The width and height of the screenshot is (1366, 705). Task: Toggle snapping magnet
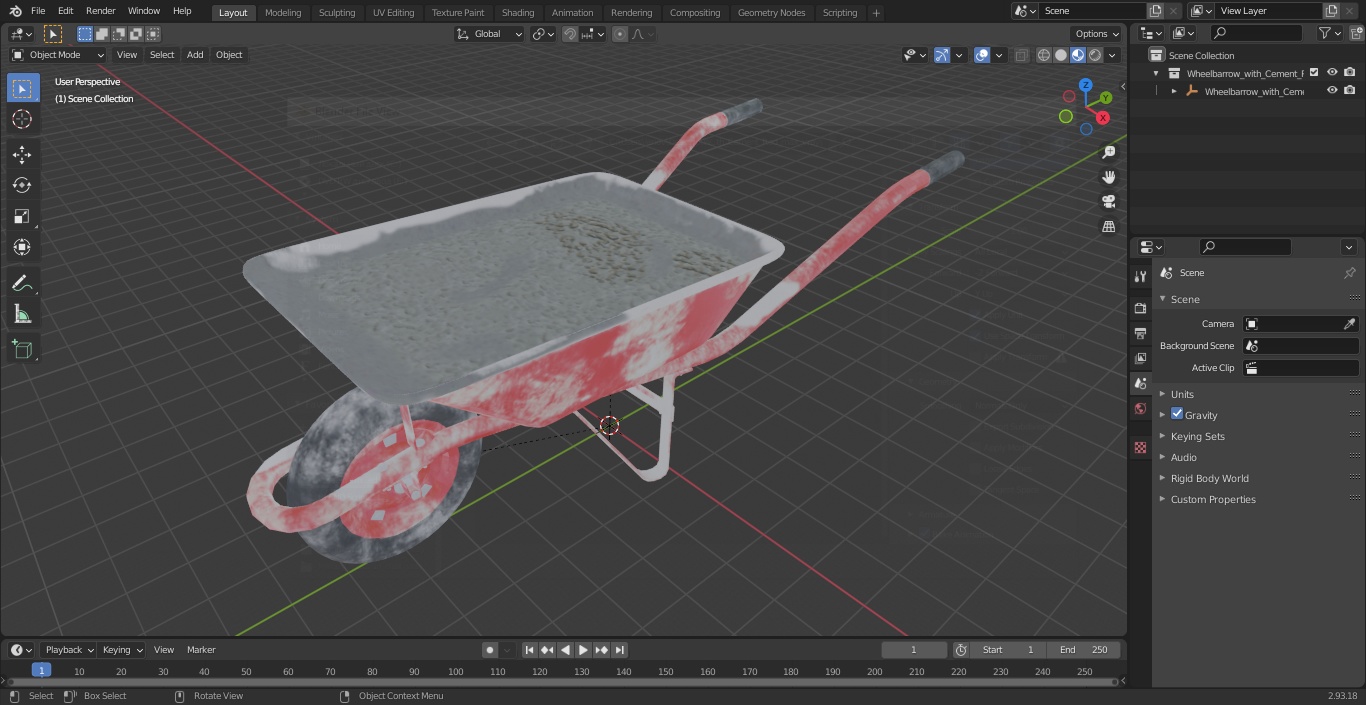[x=570, y=34]
